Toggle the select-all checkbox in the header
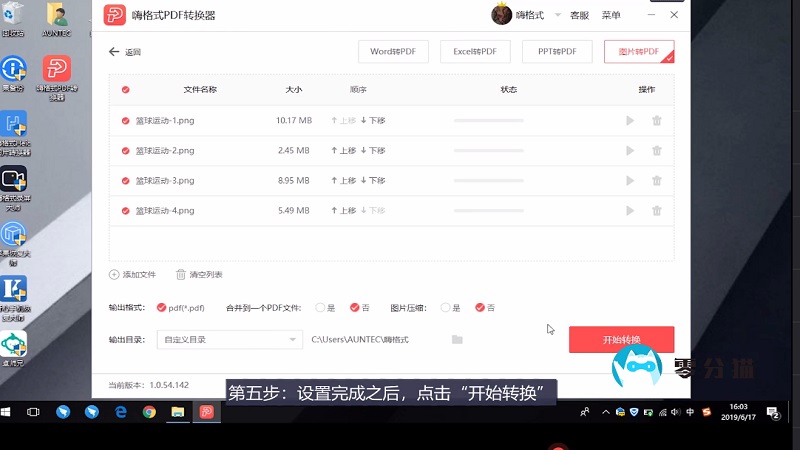Screen dimensions: 800x450 pyautogui.click(x=125, y=90)
